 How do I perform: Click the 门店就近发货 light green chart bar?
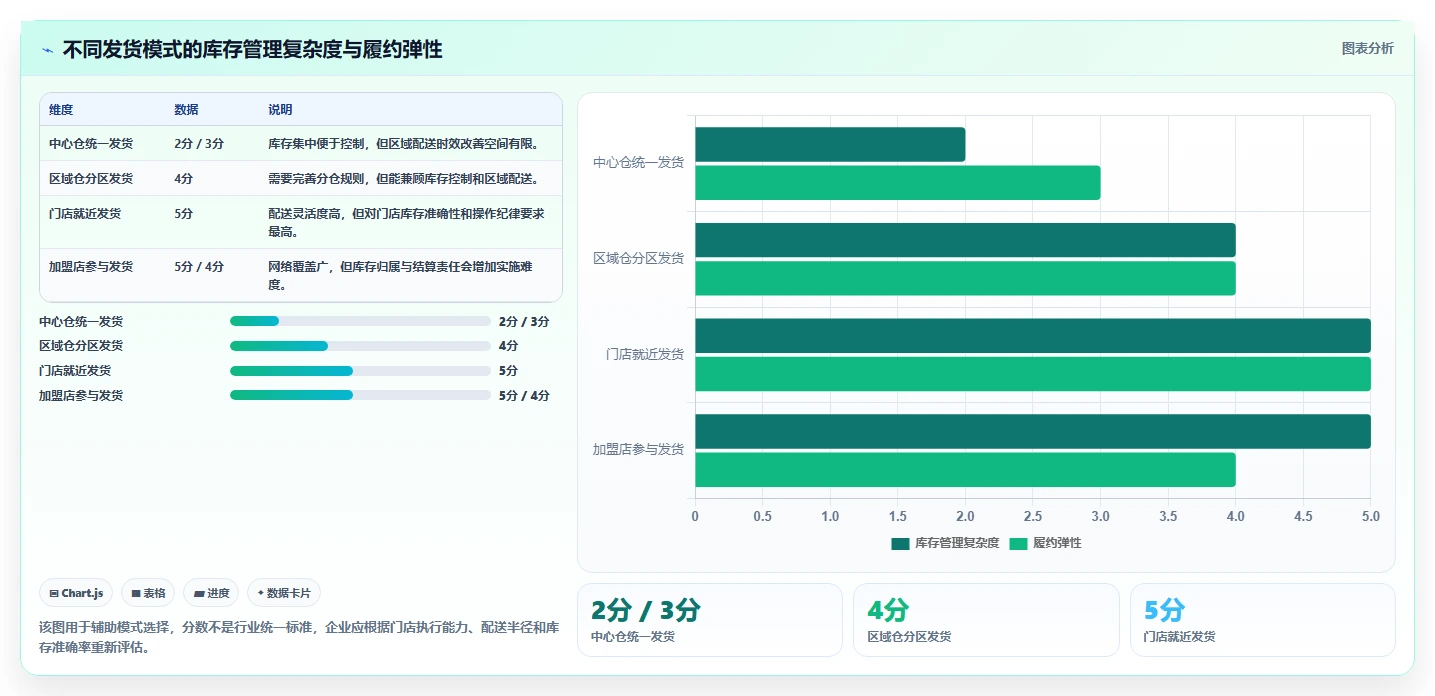coord(1033,374)
